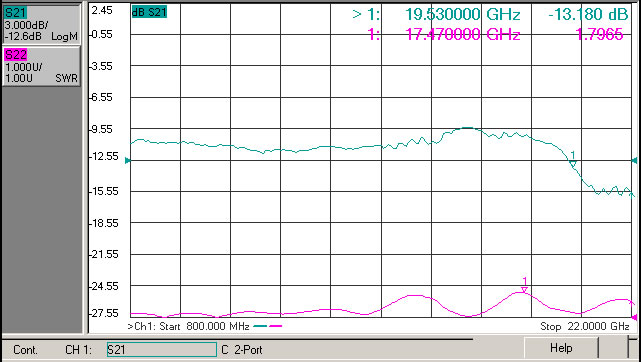641x362 pixels.
Task: Click the 2.45 top scale value
Action: pos(102,11)
